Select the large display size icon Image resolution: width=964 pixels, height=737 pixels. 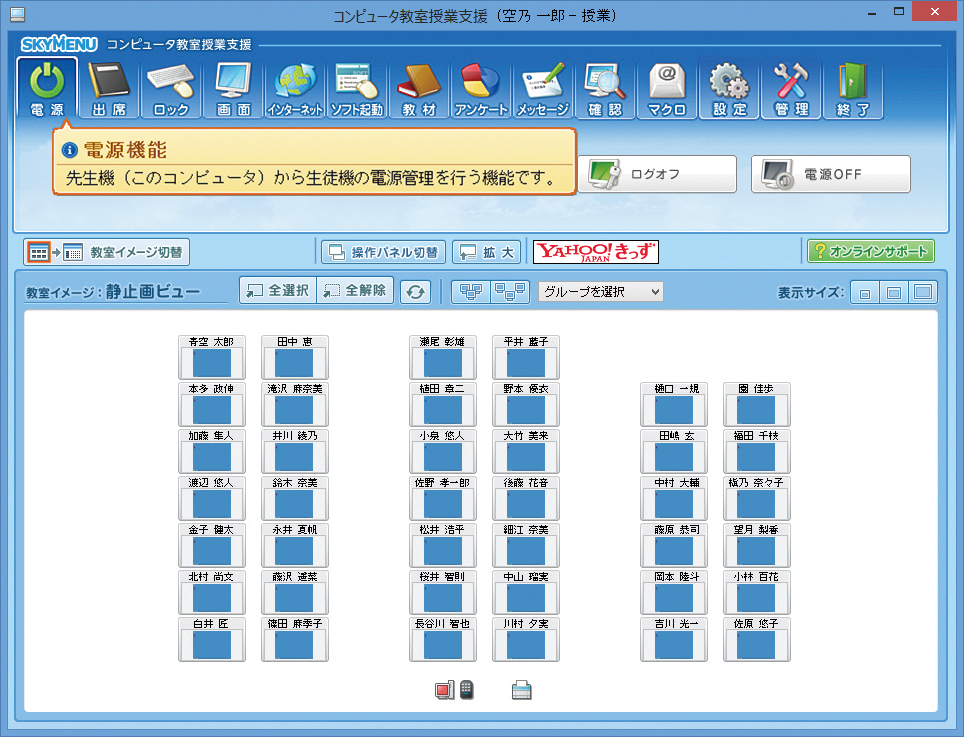[x=923, y=293]
